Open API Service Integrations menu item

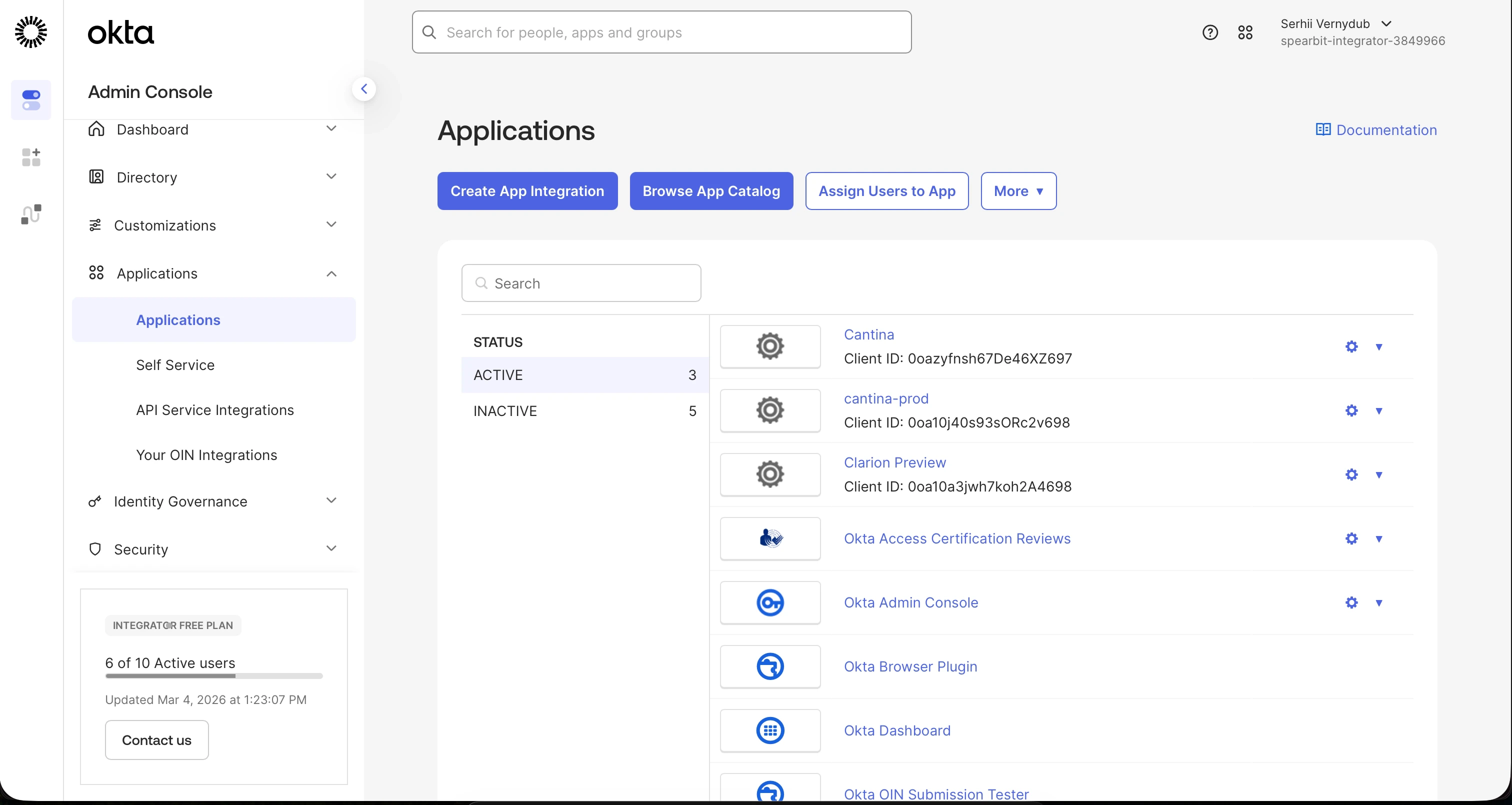215,410
